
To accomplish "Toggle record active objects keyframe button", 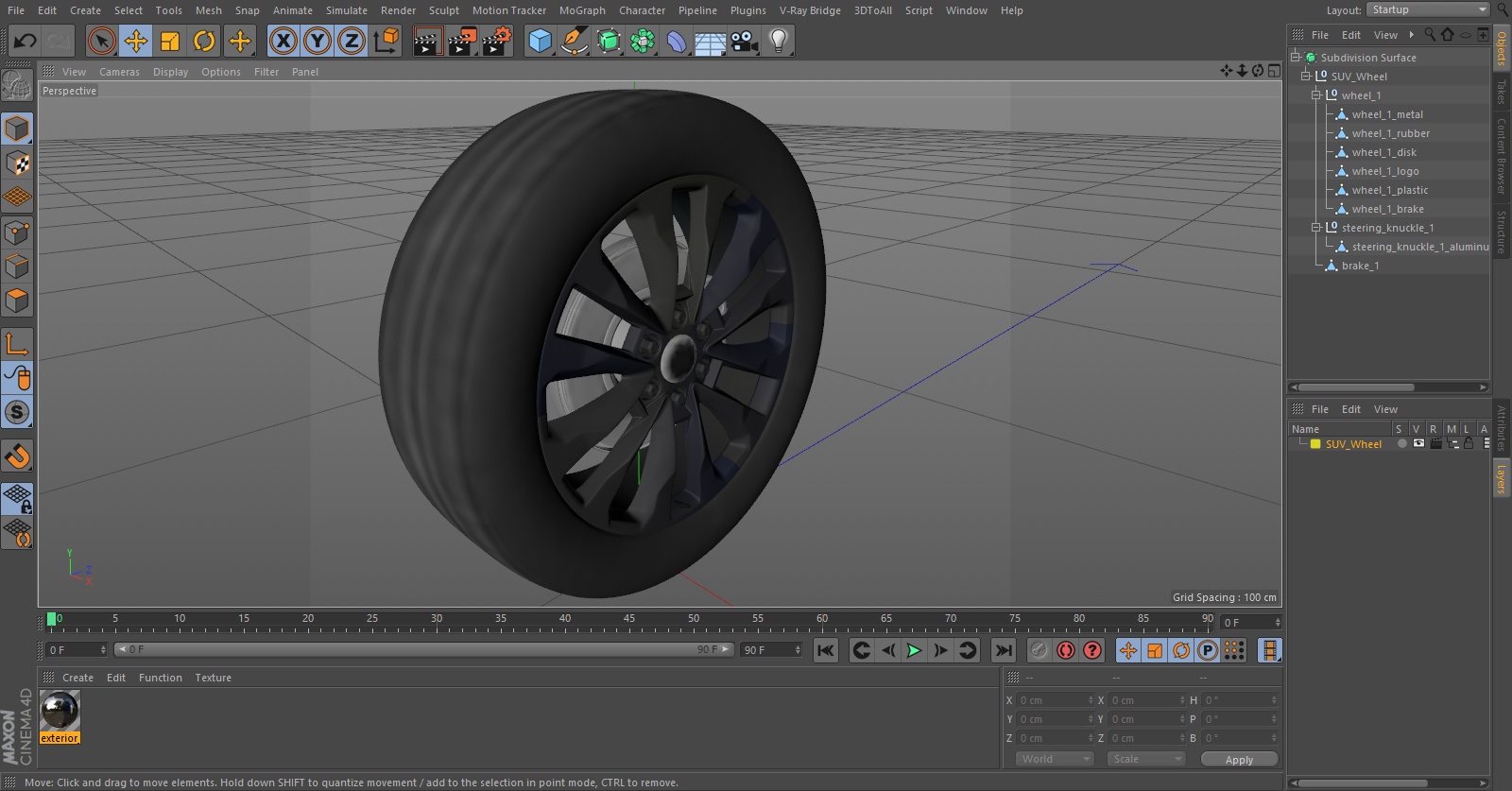I will (1039, 650).
